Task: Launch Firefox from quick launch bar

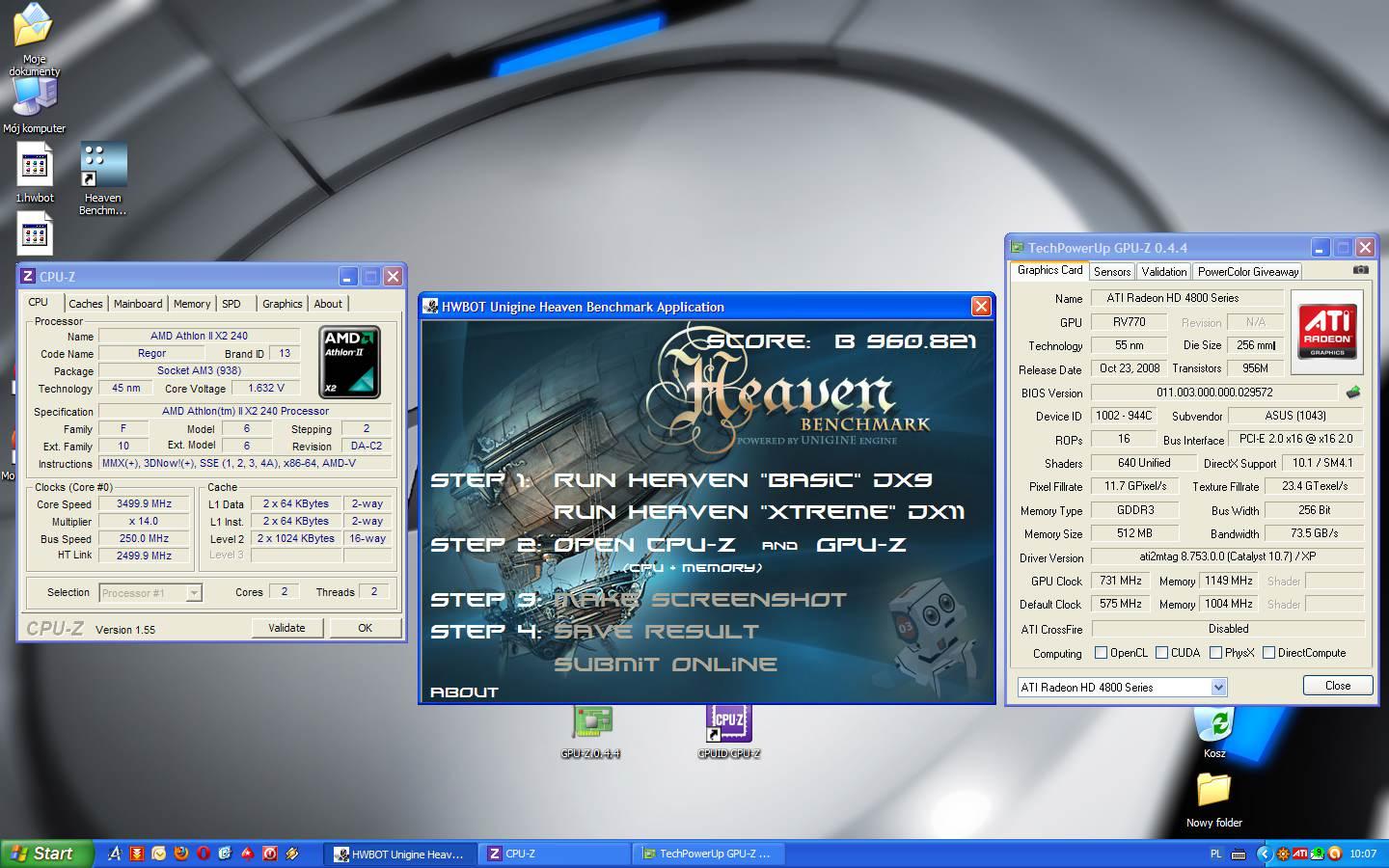Action: [x=180, y=854]
